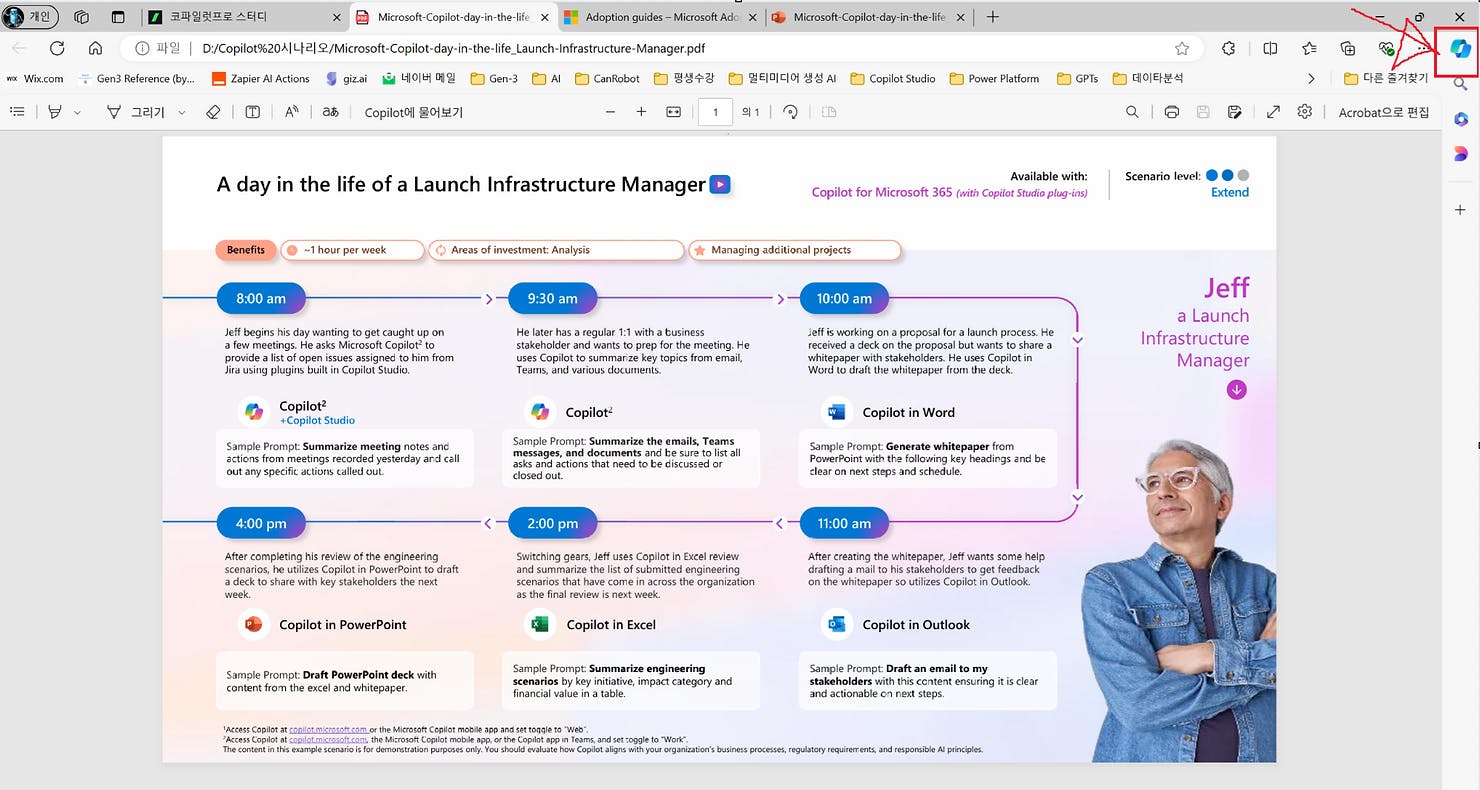
Task: Expand highlighter color options dropdown
Action: point(77,113)
